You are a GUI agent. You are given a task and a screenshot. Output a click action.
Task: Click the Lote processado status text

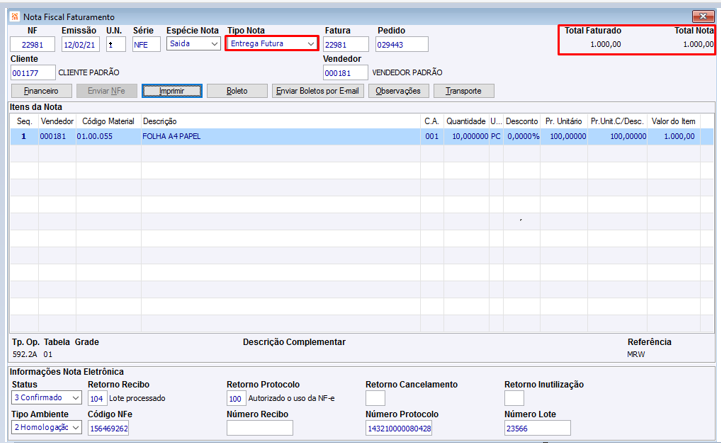[x=137, y=398]
